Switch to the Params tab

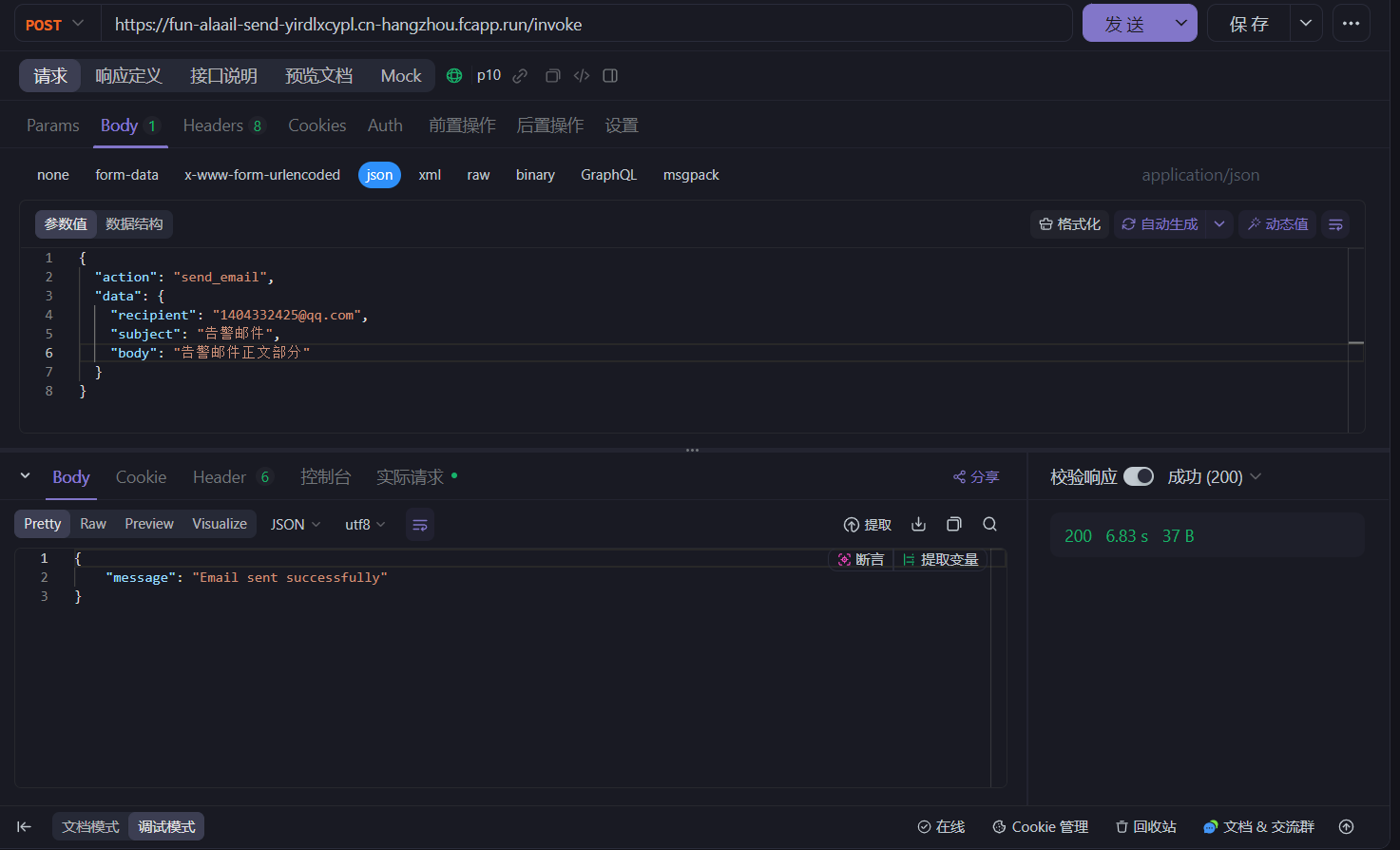53,126
